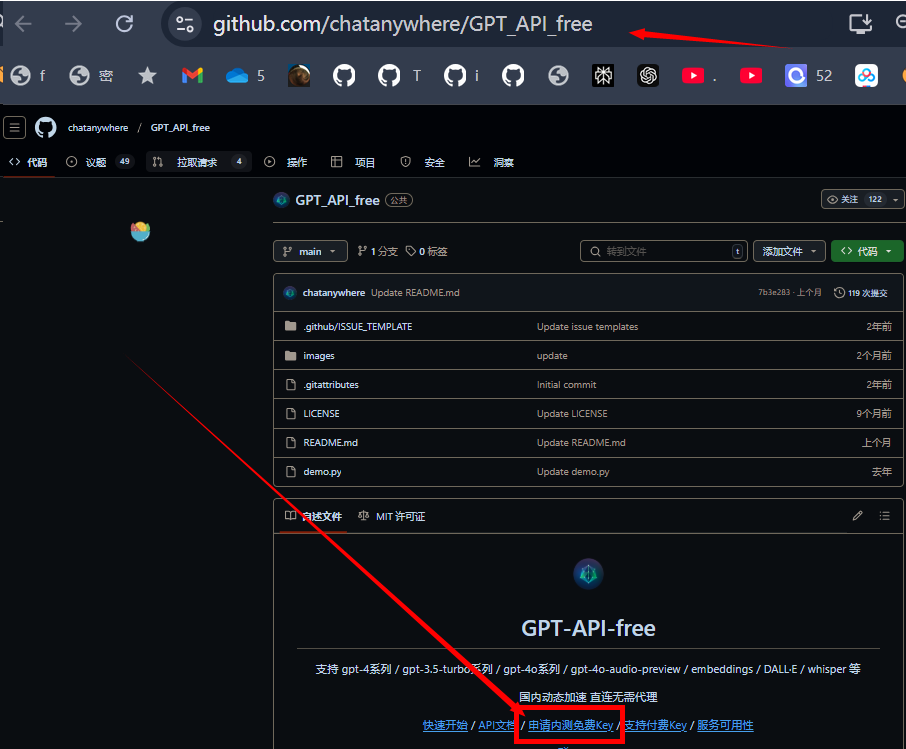Open the 支持付费Key link
Screen dimensions: 906x749
(655, 725)
